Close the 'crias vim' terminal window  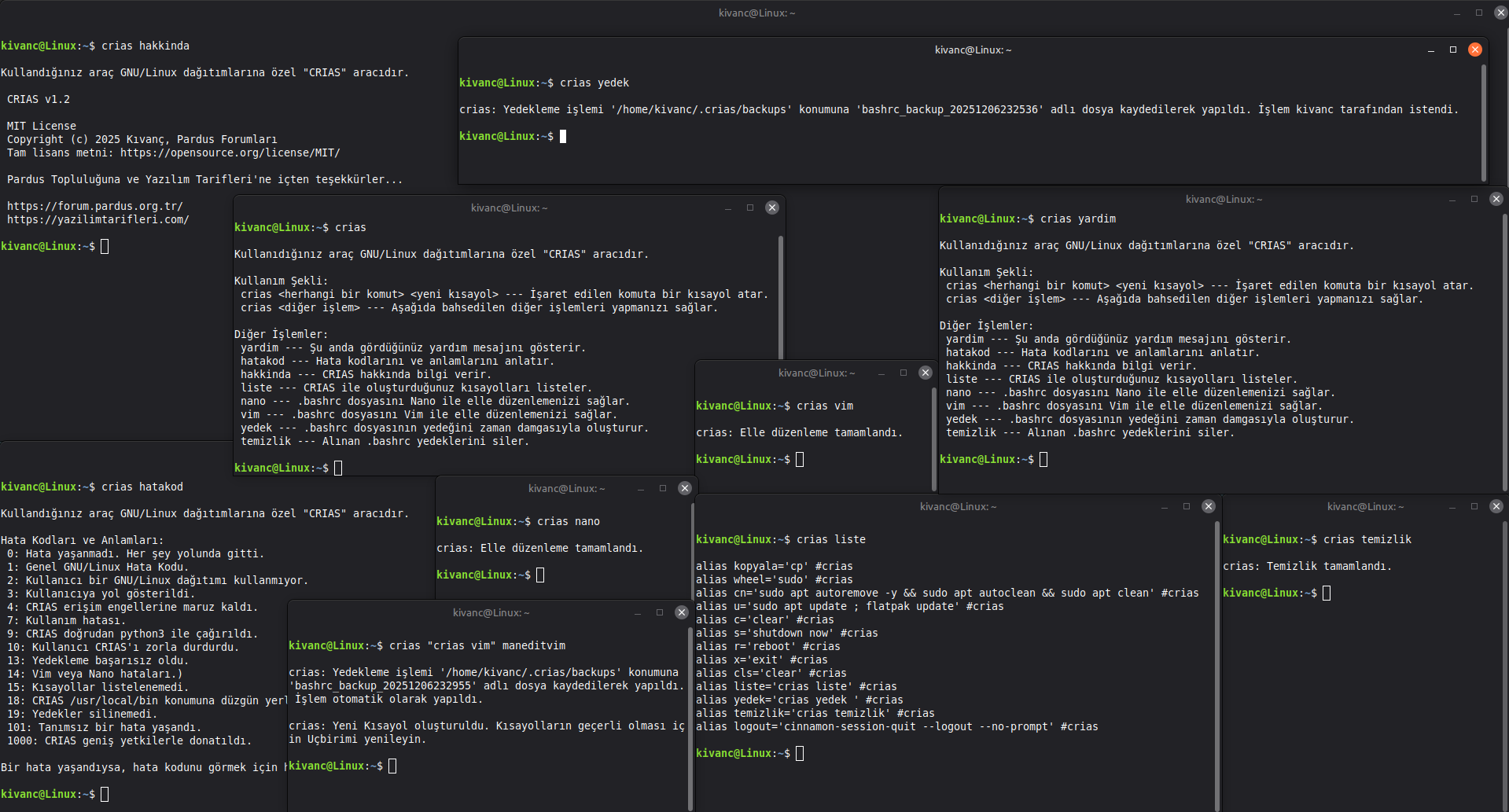click(926, 373)
